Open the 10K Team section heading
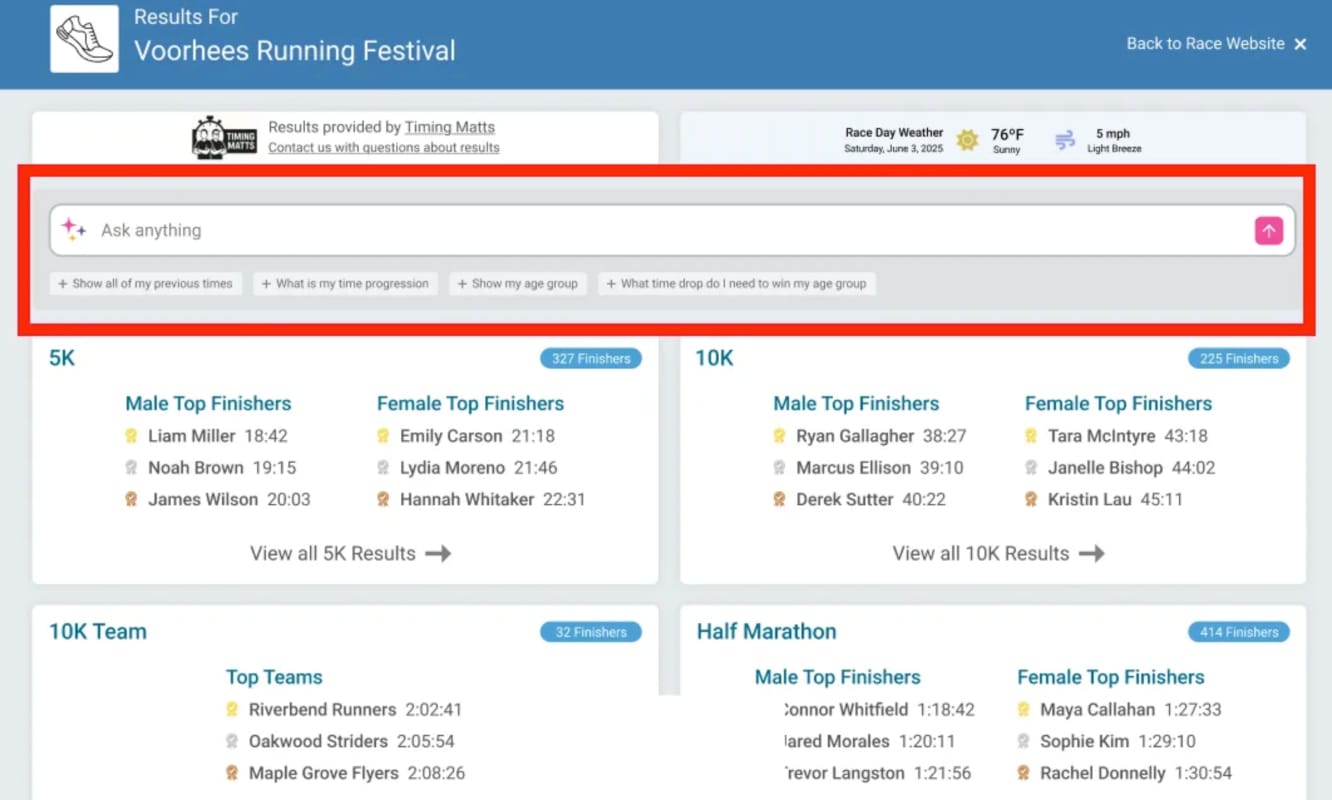This screenshot has width=1332, height=800. pos(98,632)
